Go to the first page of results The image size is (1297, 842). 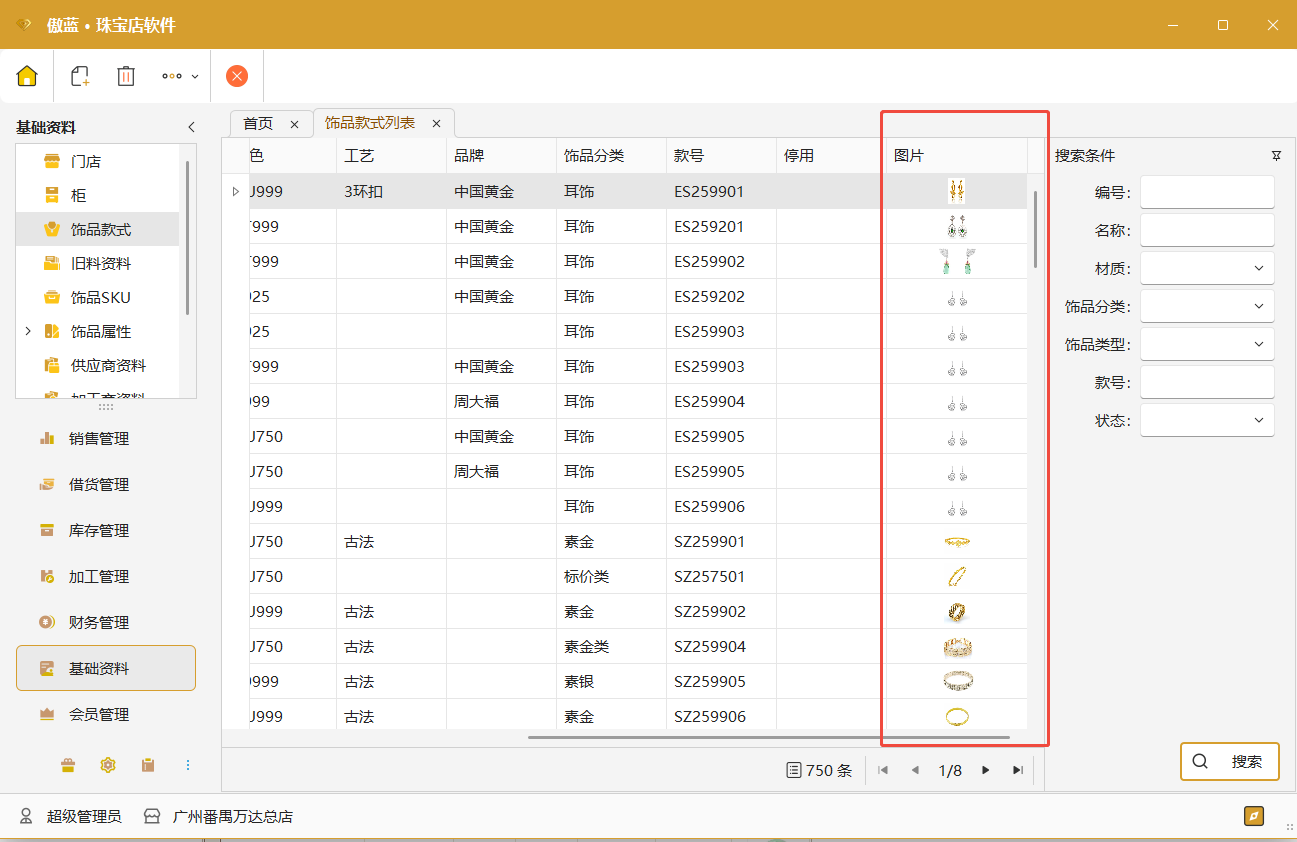pyautogui.click(x=883, y=770)
